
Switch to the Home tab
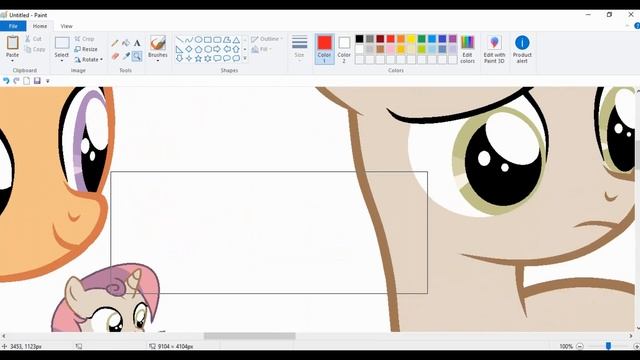point(40,26)
